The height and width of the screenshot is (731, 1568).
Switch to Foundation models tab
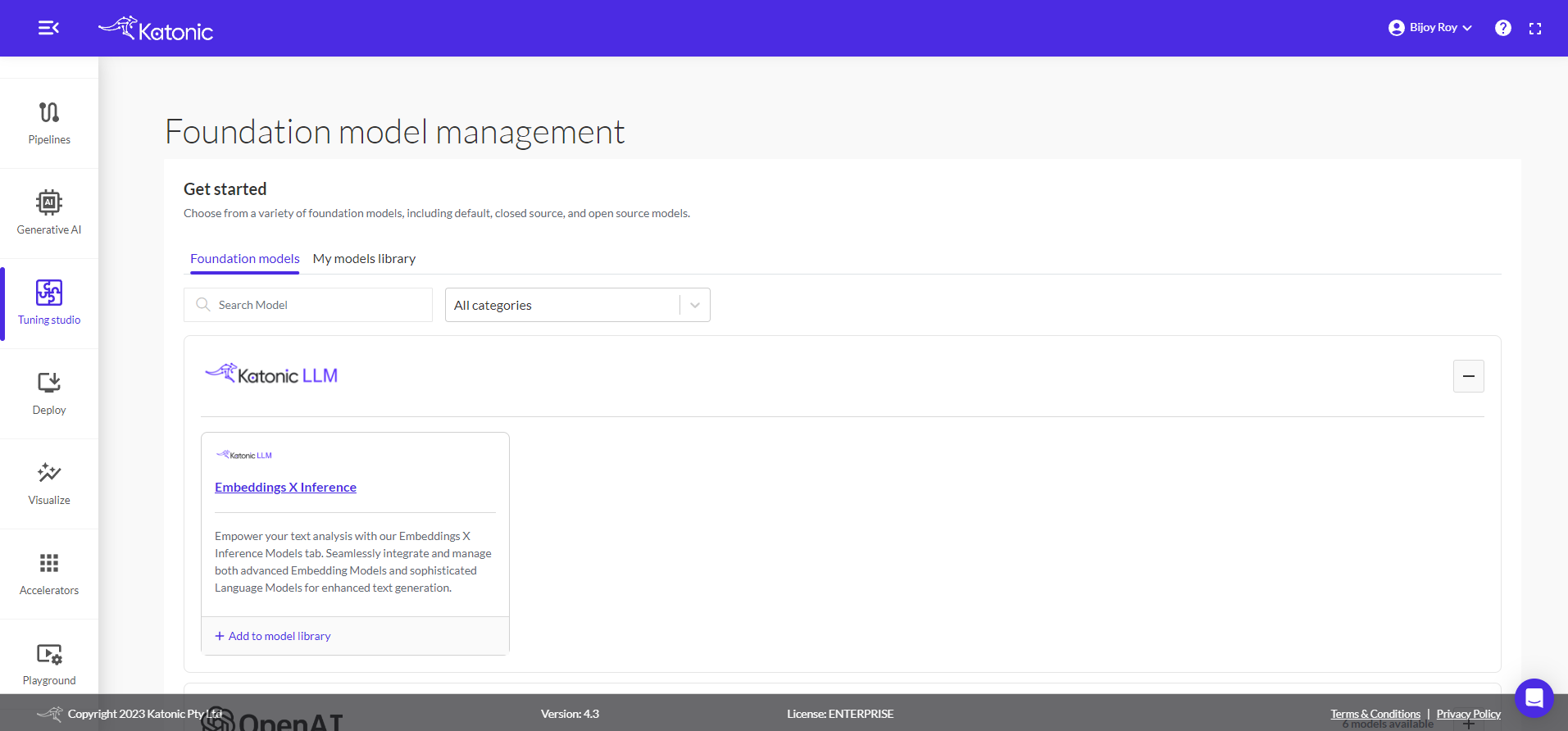(245, 259)
